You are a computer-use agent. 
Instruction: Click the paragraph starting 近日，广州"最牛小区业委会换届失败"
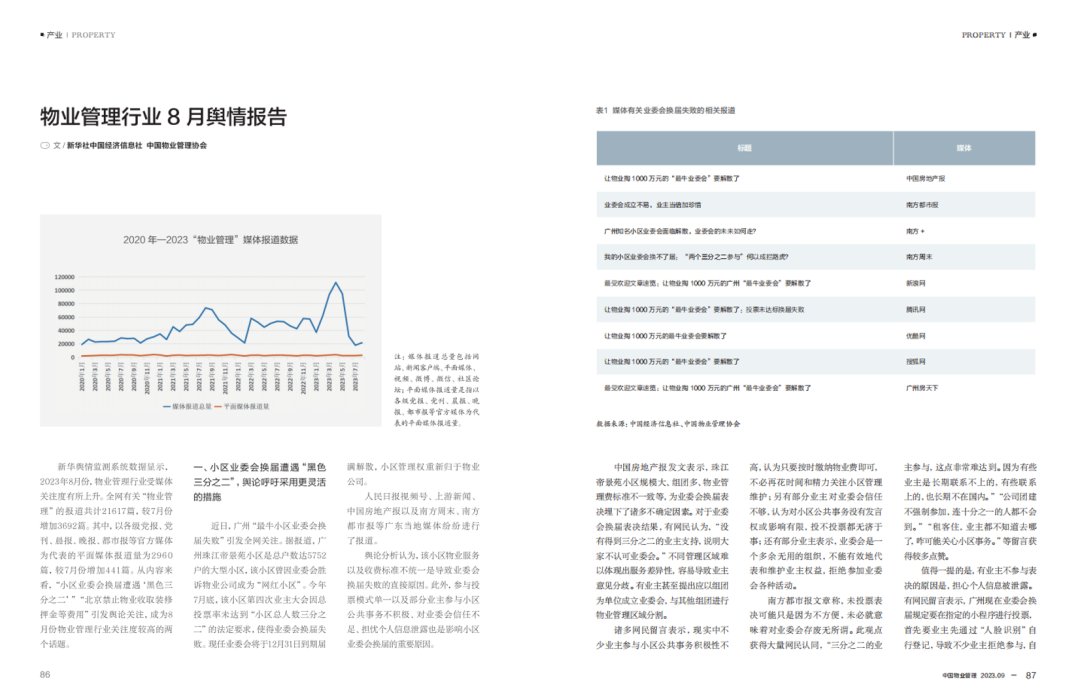260,585
